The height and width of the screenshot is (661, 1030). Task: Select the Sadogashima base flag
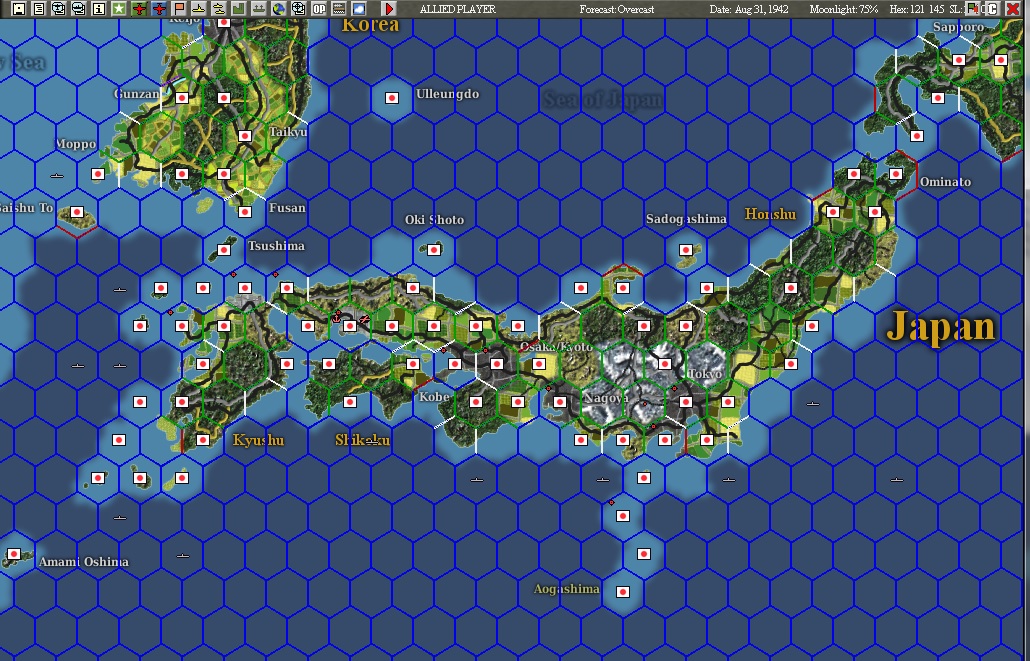(686, 250)
